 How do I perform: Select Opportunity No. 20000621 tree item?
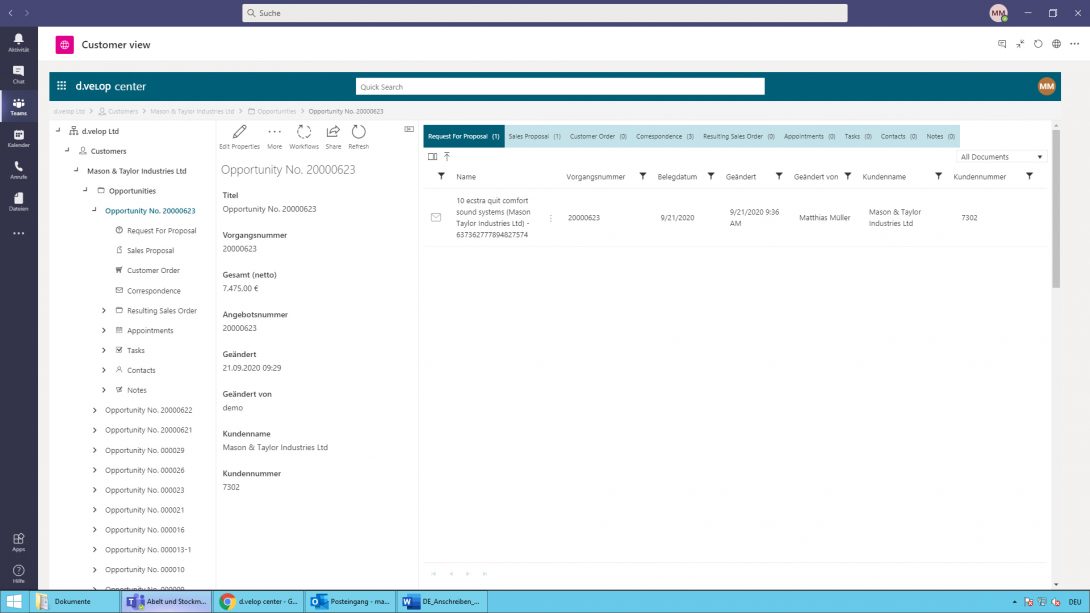point(149,430)
